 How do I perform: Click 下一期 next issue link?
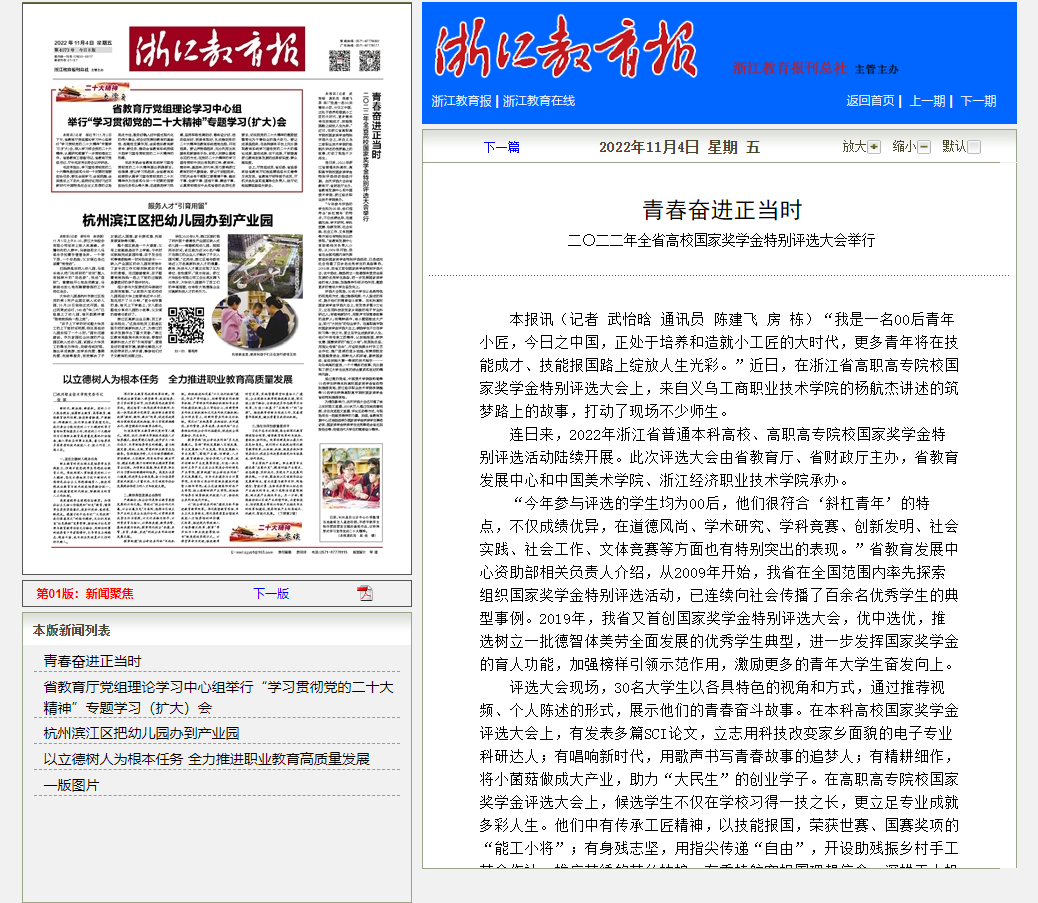[978, 101]
